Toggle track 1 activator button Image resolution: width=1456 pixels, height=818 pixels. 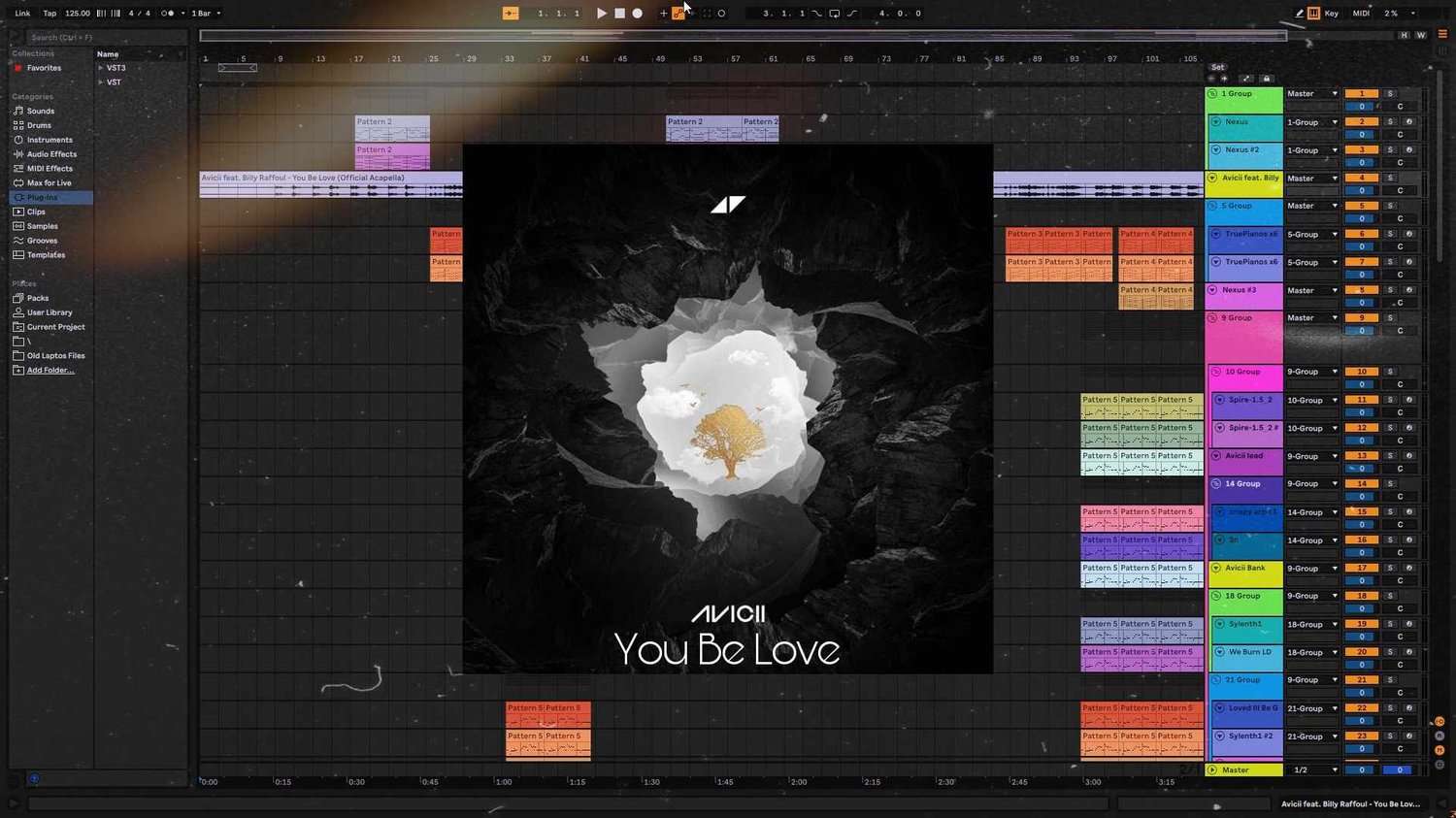pos(1362,94)
